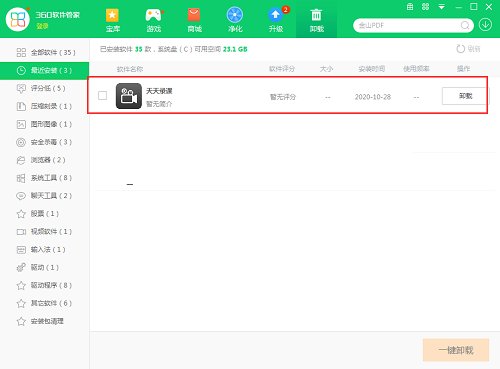500x369 pixels.
Task: Click the 一键卸载 button
Action: coord(456,350)
